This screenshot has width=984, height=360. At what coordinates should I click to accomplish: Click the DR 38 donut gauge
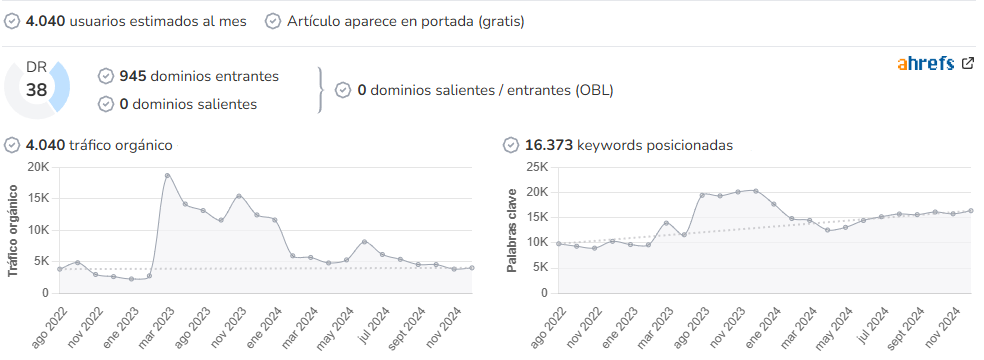[x=37, y=90]
